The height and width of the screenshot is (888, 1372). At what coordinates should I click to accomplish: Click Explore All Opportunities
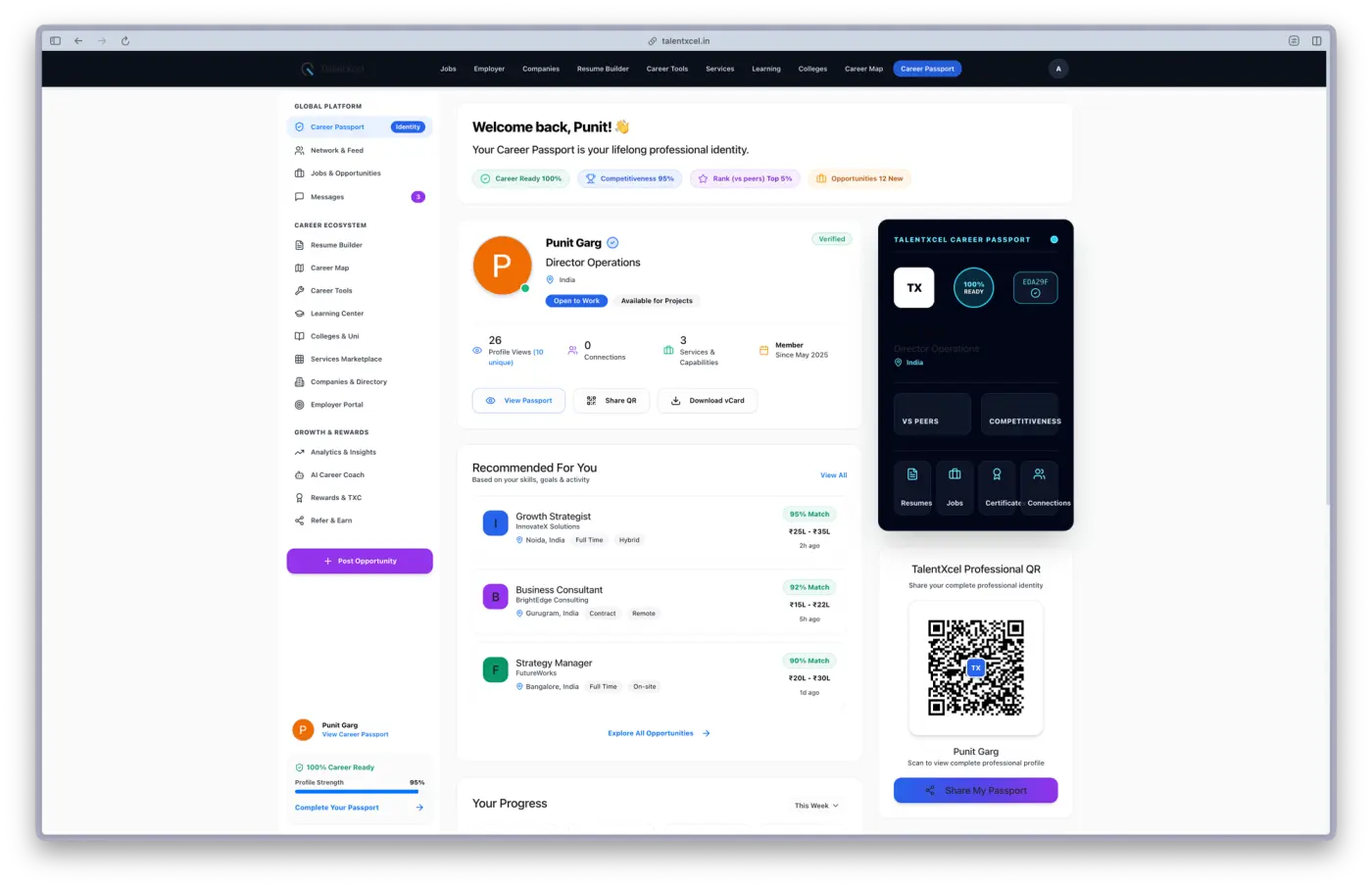(659, 733)
